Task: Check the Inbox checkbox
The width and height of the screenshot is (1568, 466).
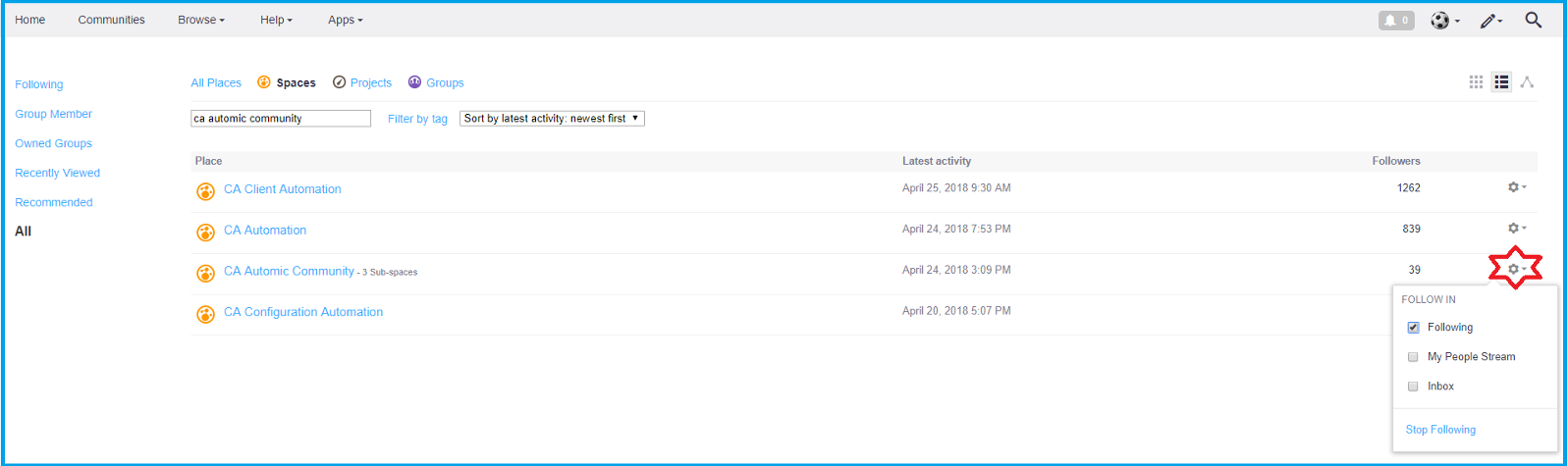Action: [x=1413, y=387]
